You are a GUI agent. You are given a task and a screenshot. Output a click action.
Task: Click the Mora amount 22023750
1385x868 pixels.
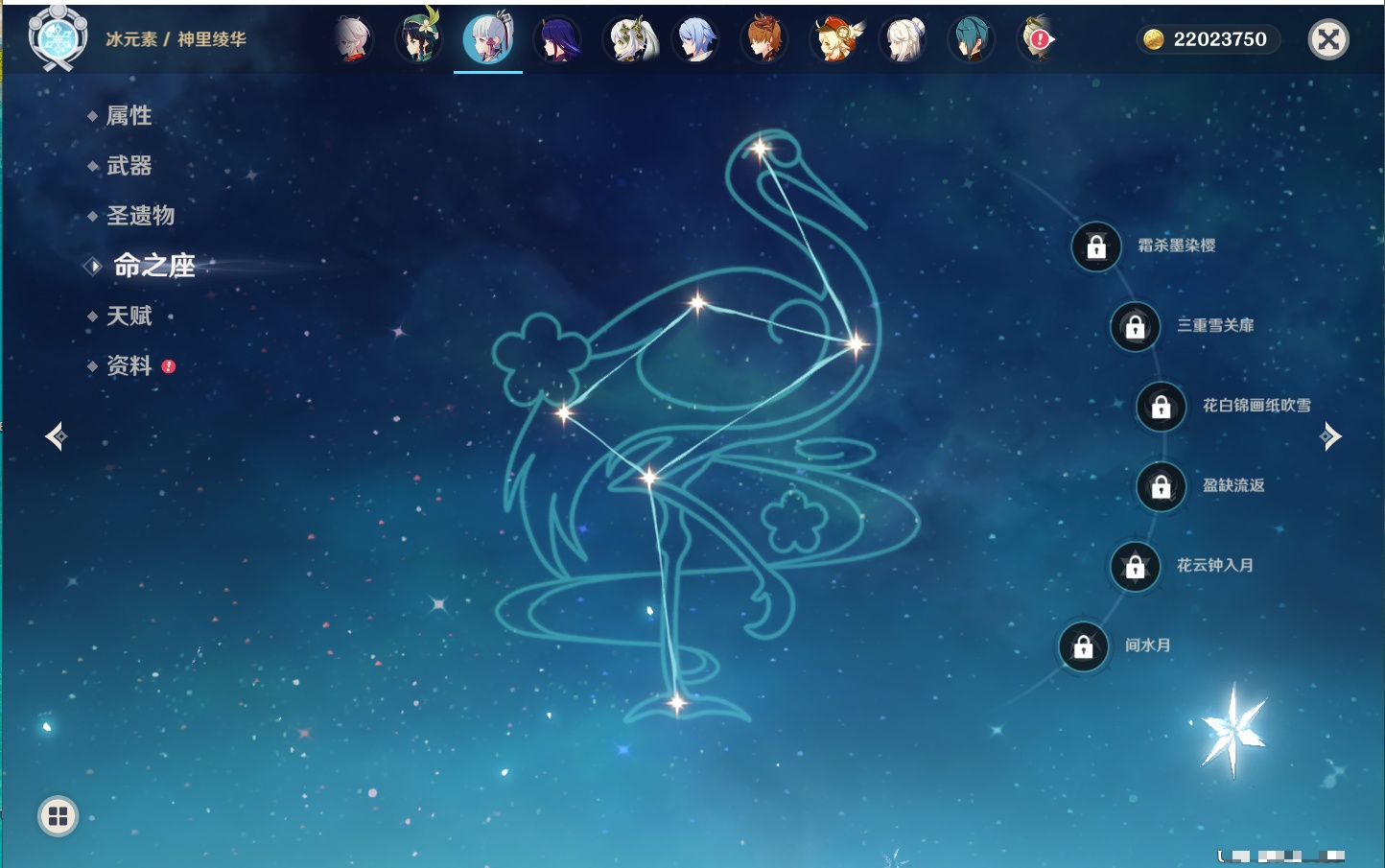point(1220,39)
